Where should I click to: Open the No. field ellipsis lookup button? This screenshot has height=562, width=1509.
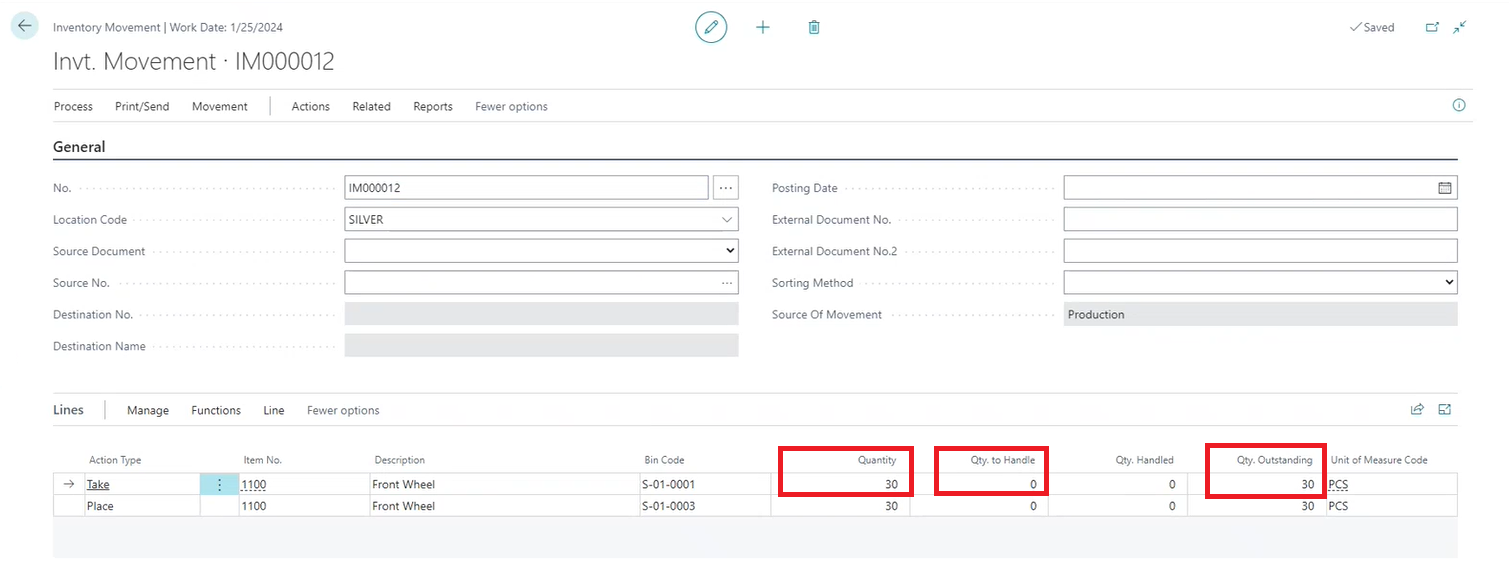[x=726, y=188]
